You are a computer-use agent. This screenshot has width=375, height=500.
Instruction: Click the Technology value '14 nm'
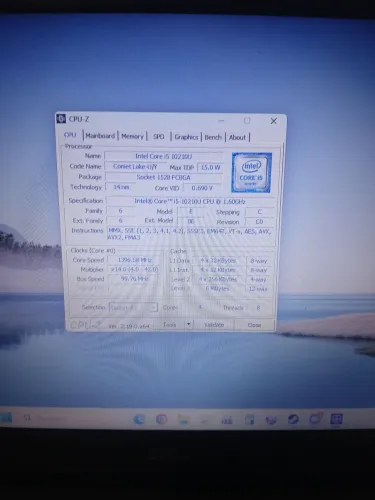tap(121, 187)
